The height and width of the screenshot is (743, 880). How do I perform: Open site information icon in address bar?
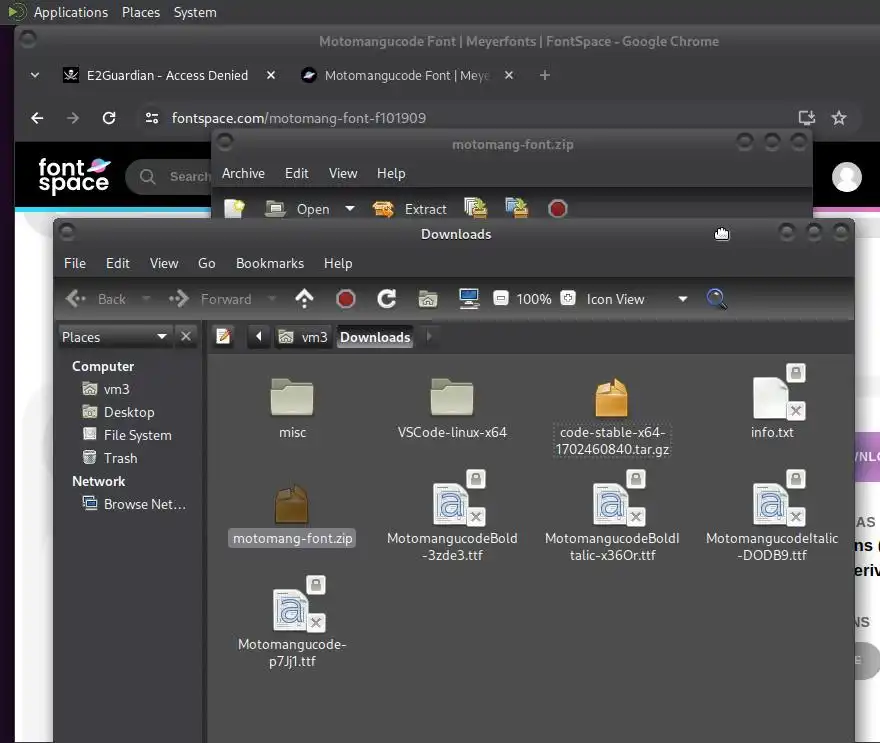click(x=152, y=118)
